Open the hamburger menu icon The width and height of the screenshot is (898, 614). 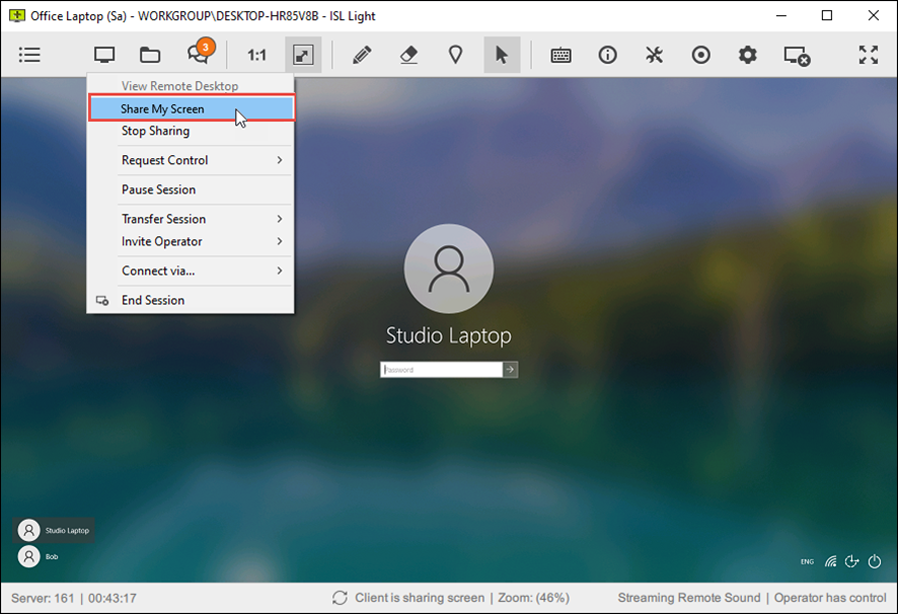[30, 55]
